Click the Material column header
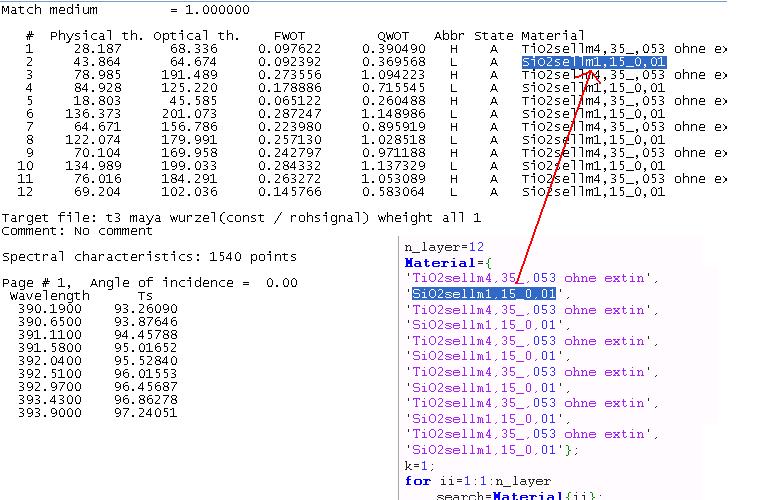Screen dimensions: 759x500 tap(553, 35)
